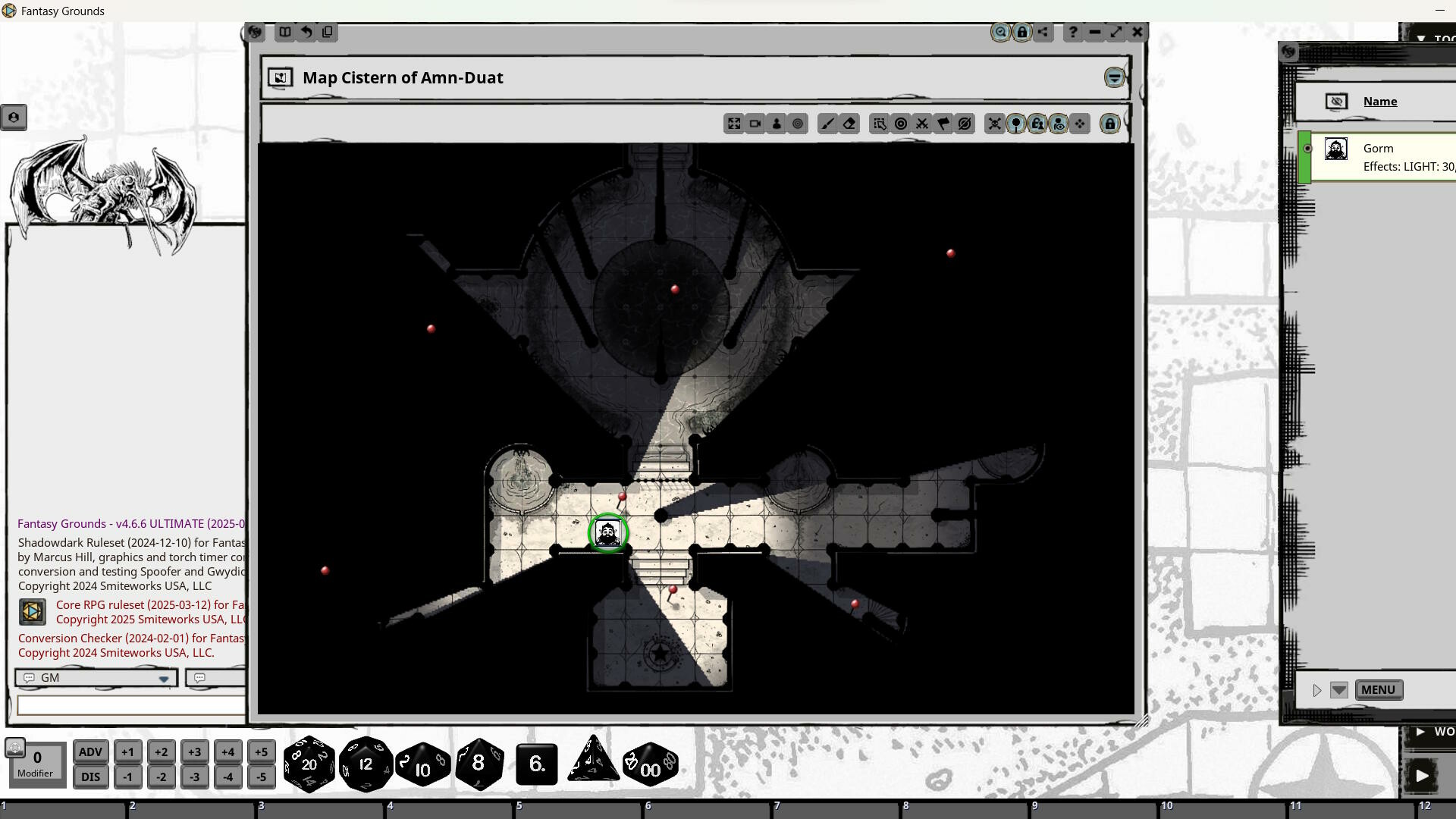Toggle the eye visibility column in the tracker
The height and width of the screenshot is (819, 1456).
1335,101
